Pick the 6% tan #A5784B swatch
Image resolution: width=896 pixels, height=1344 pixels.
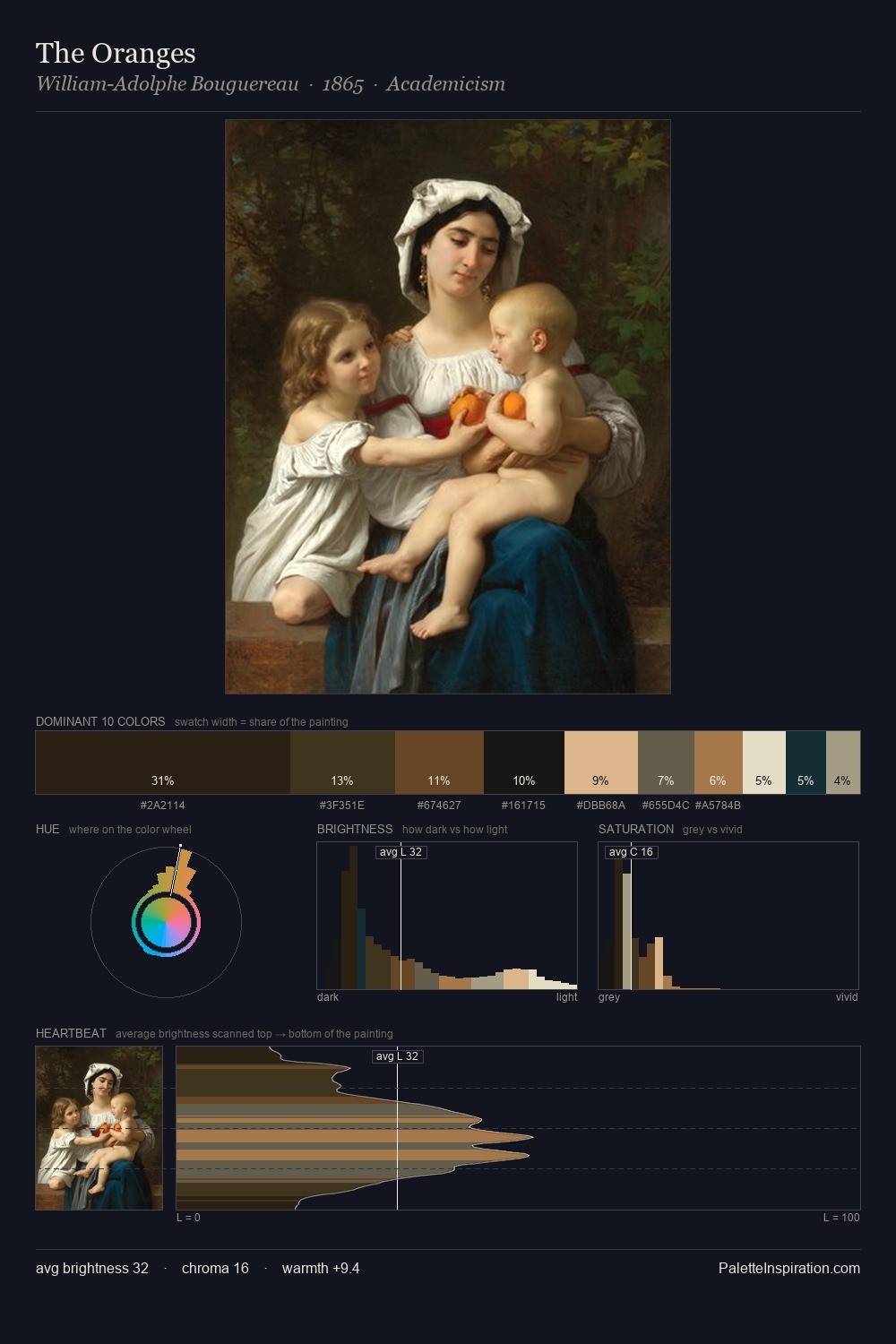point(719,762)
